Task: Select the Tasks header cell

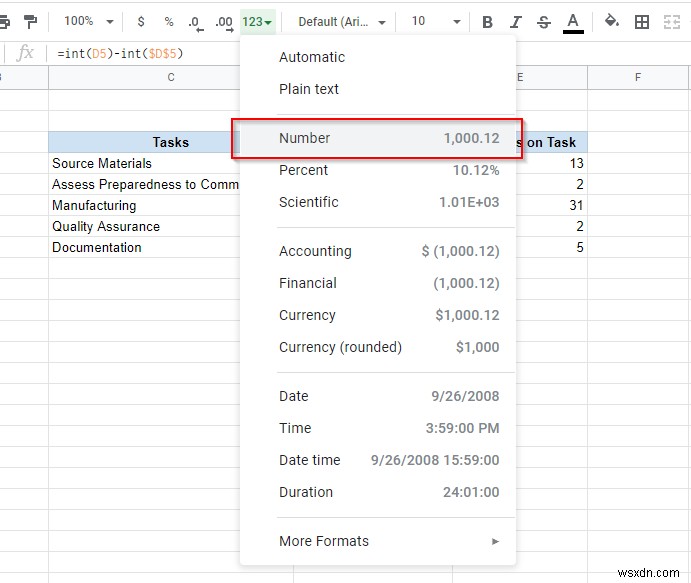Action: coord(145,142)
